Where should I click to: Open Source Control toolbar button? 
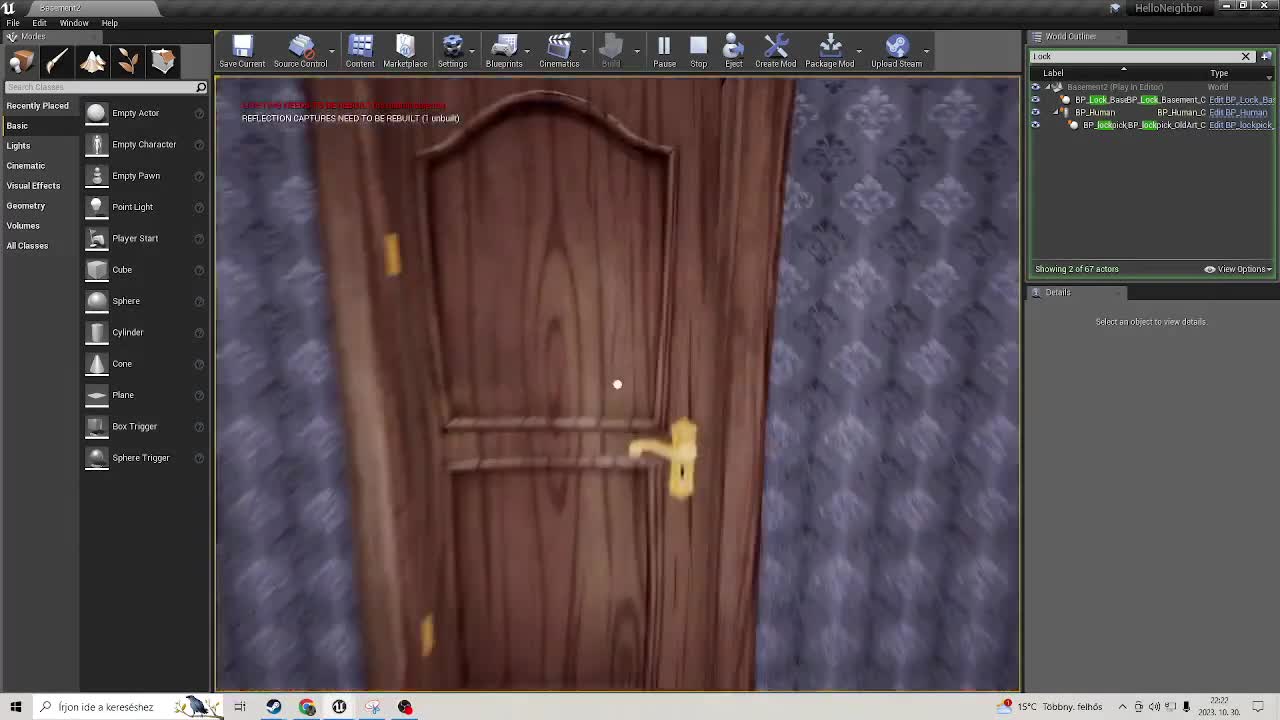[300, 51]
